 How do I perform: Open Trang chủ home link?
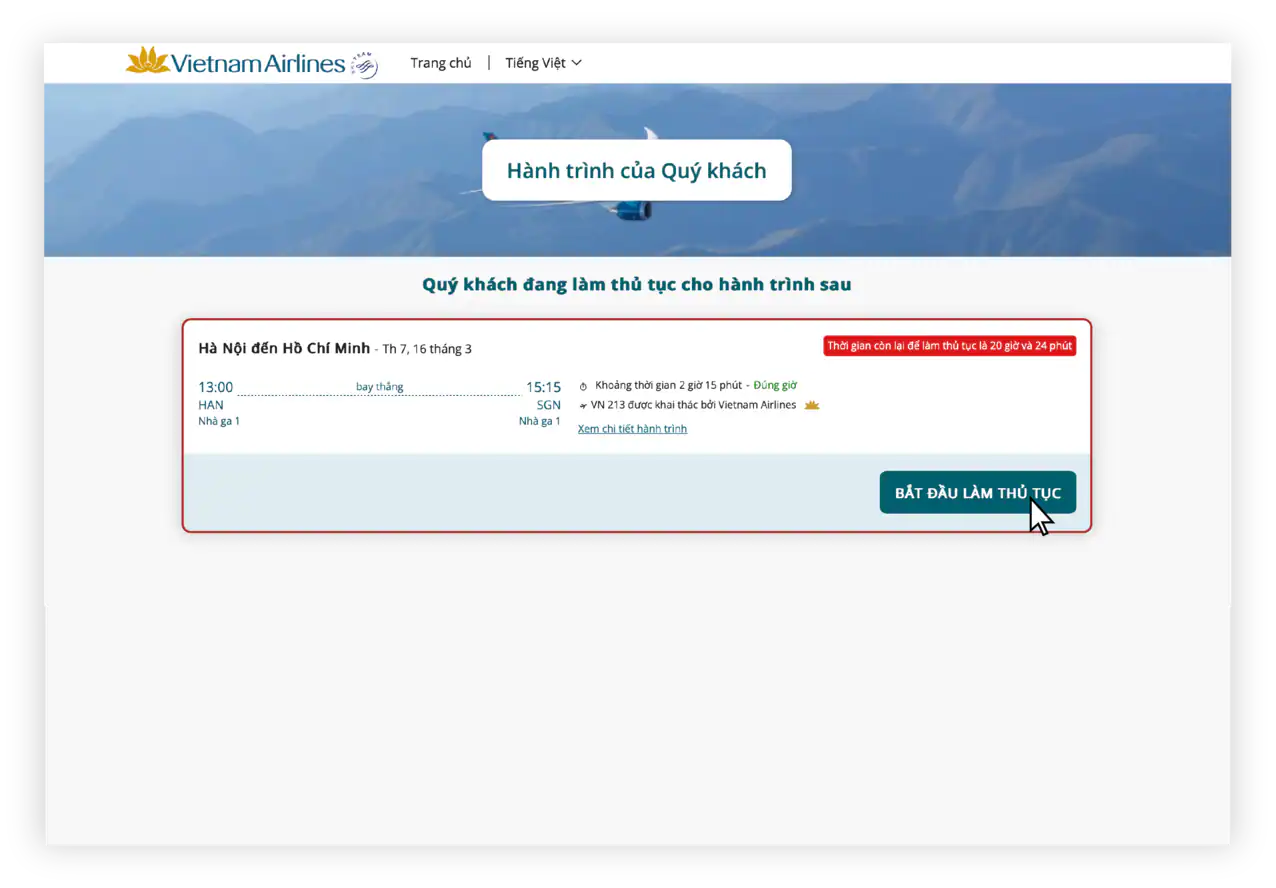(440, 63)
